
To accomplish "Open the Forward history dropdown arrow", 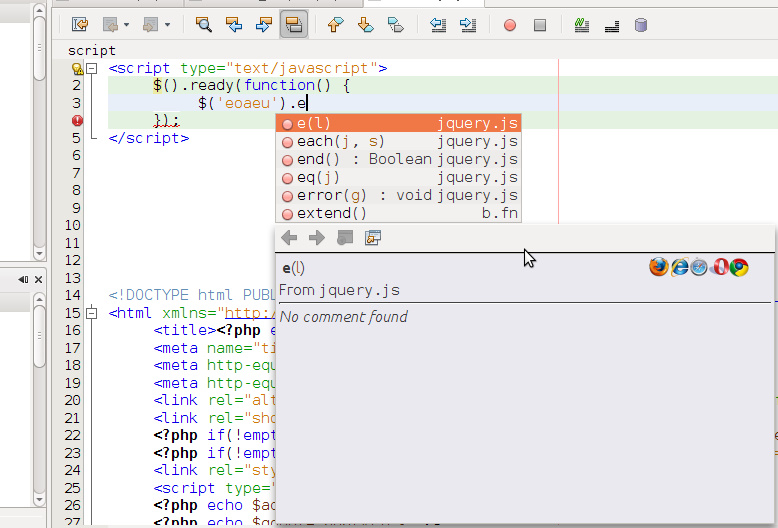I will [167, 24].
